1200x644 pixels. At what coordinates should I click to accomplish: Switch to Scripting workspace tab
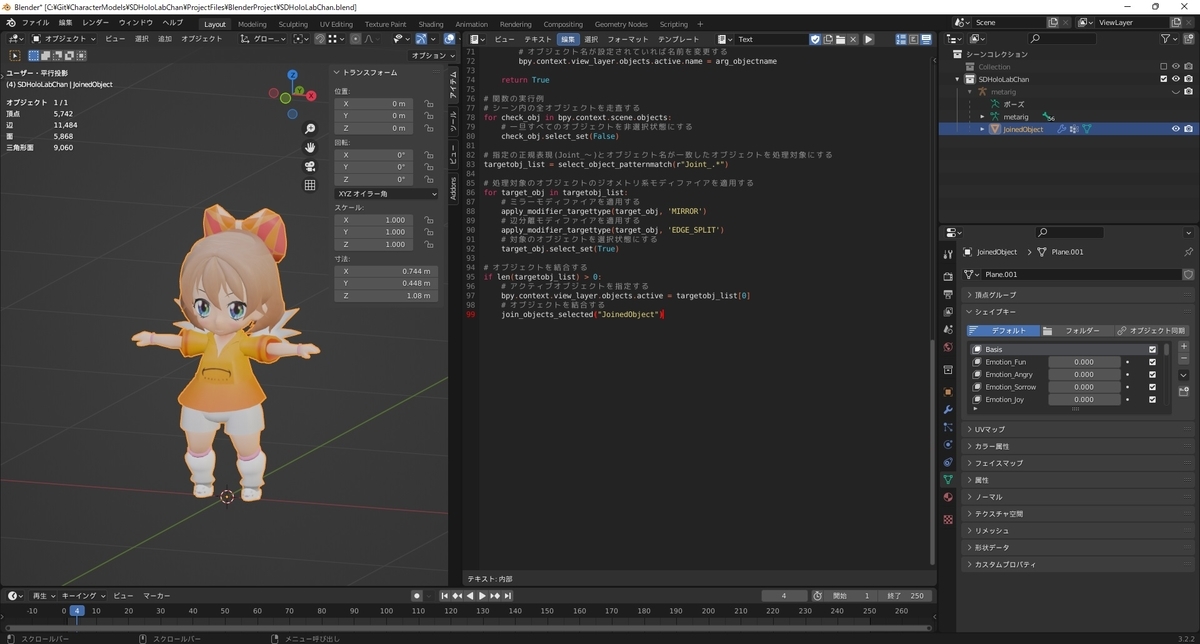click(x=674, y=24)
